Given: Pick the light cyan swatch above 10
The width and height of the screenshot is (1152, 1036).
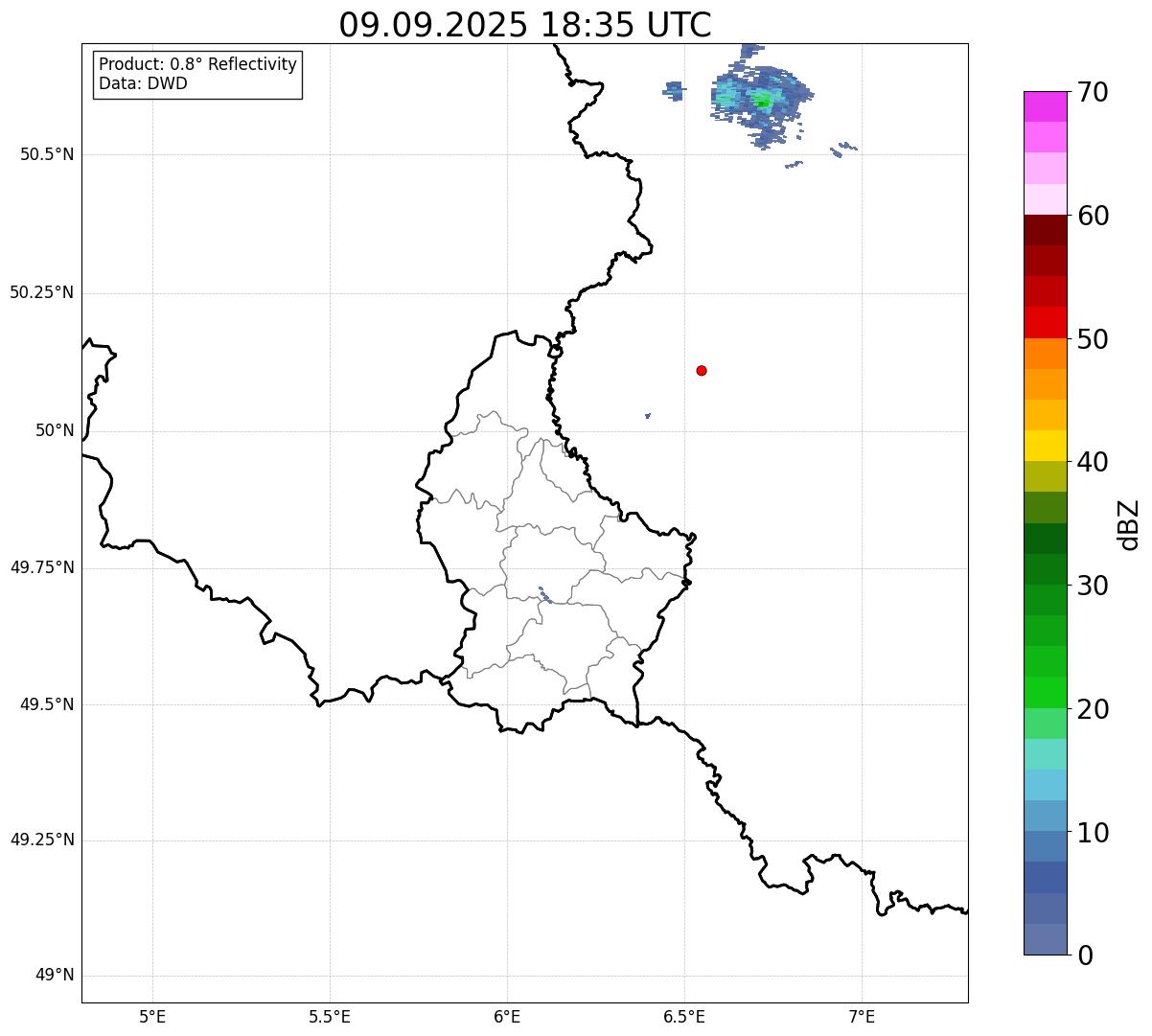Looking at the screenshot, I should tap(1046, 785).
